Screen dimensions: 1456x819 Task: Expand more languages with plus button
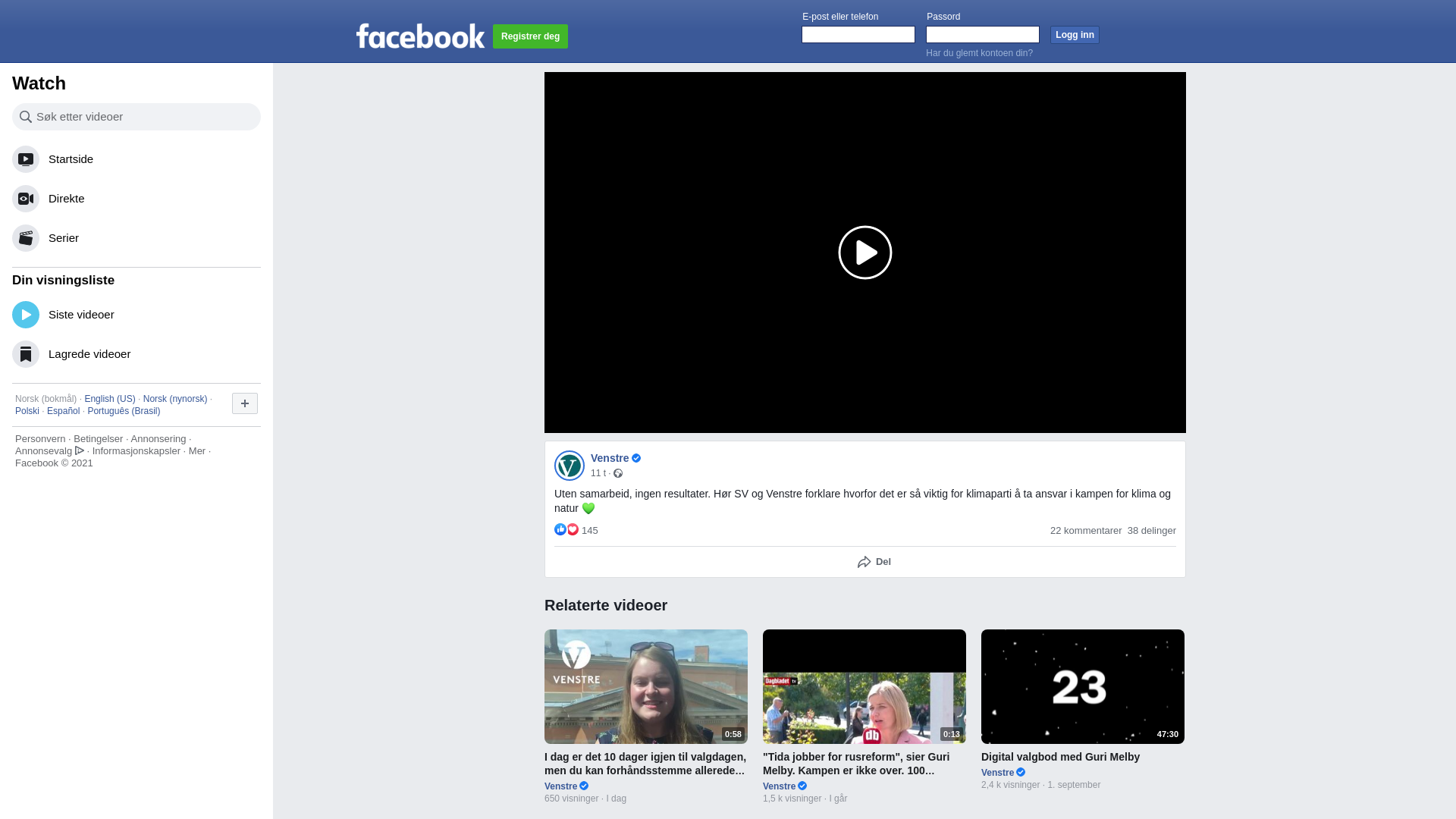click(x=244, y=403)
